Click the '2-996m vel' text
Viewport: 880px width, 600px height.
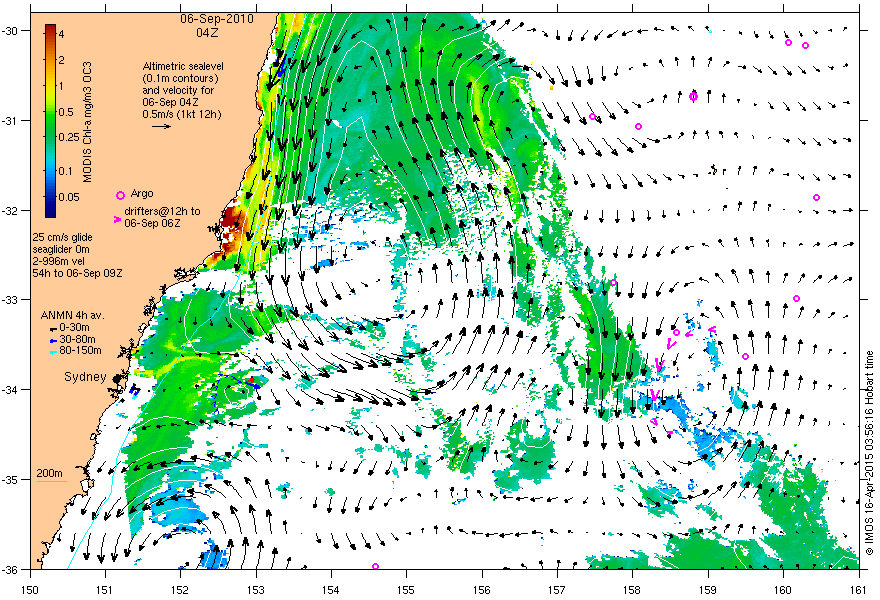point(57,262)
